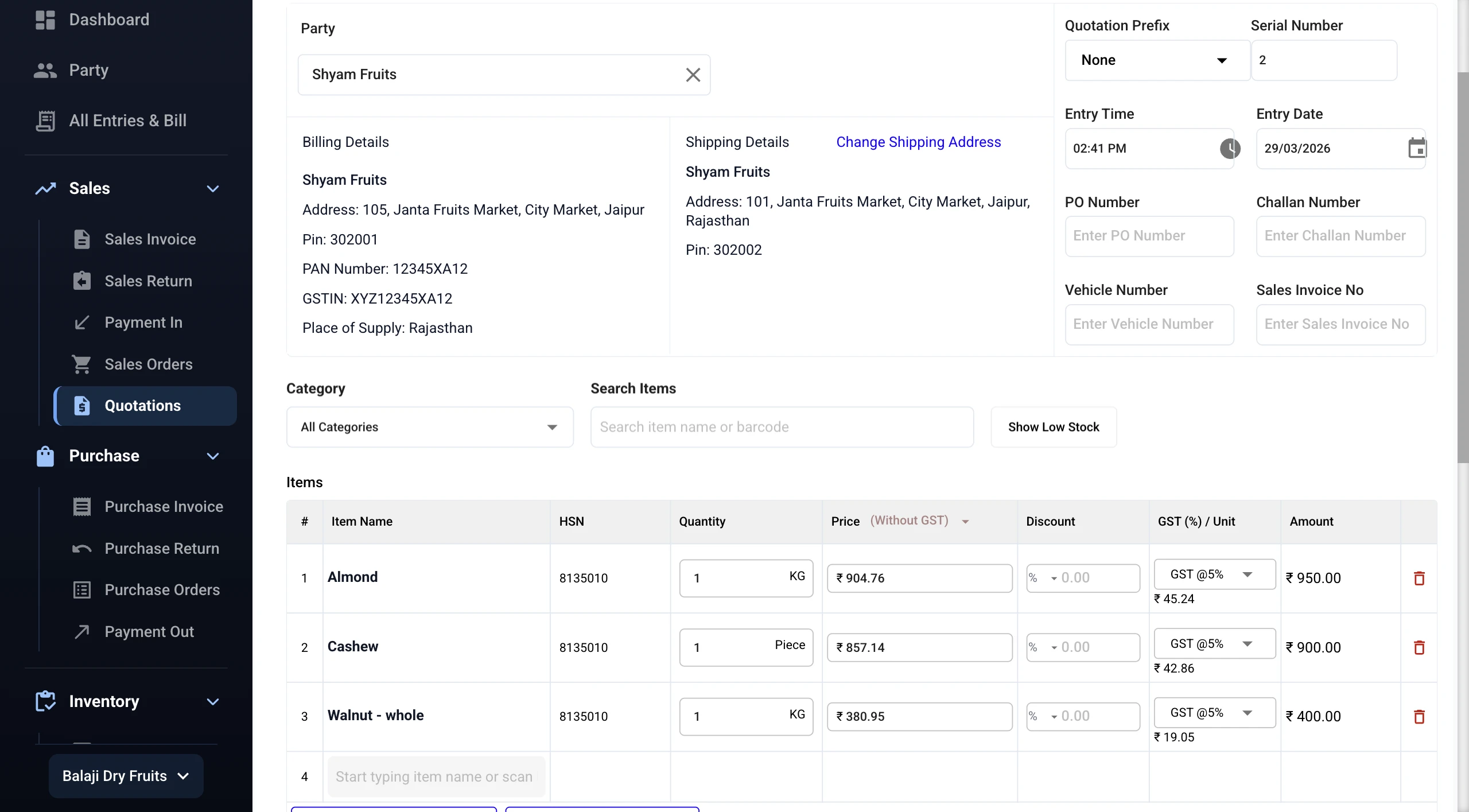Open Payment Out from the Purchase menu

point(149,632)
